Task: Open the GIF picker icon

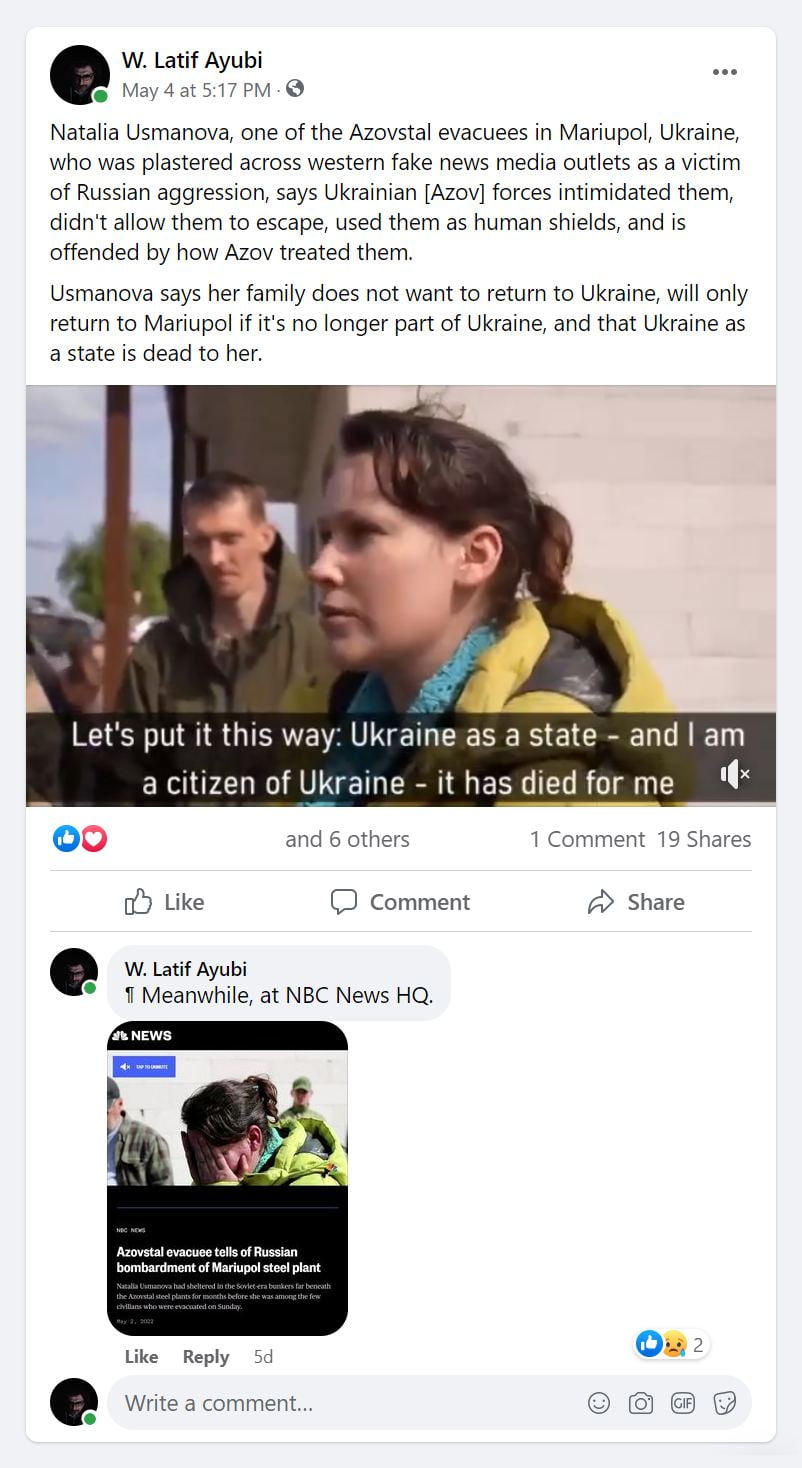Action: coord(683,1403)
